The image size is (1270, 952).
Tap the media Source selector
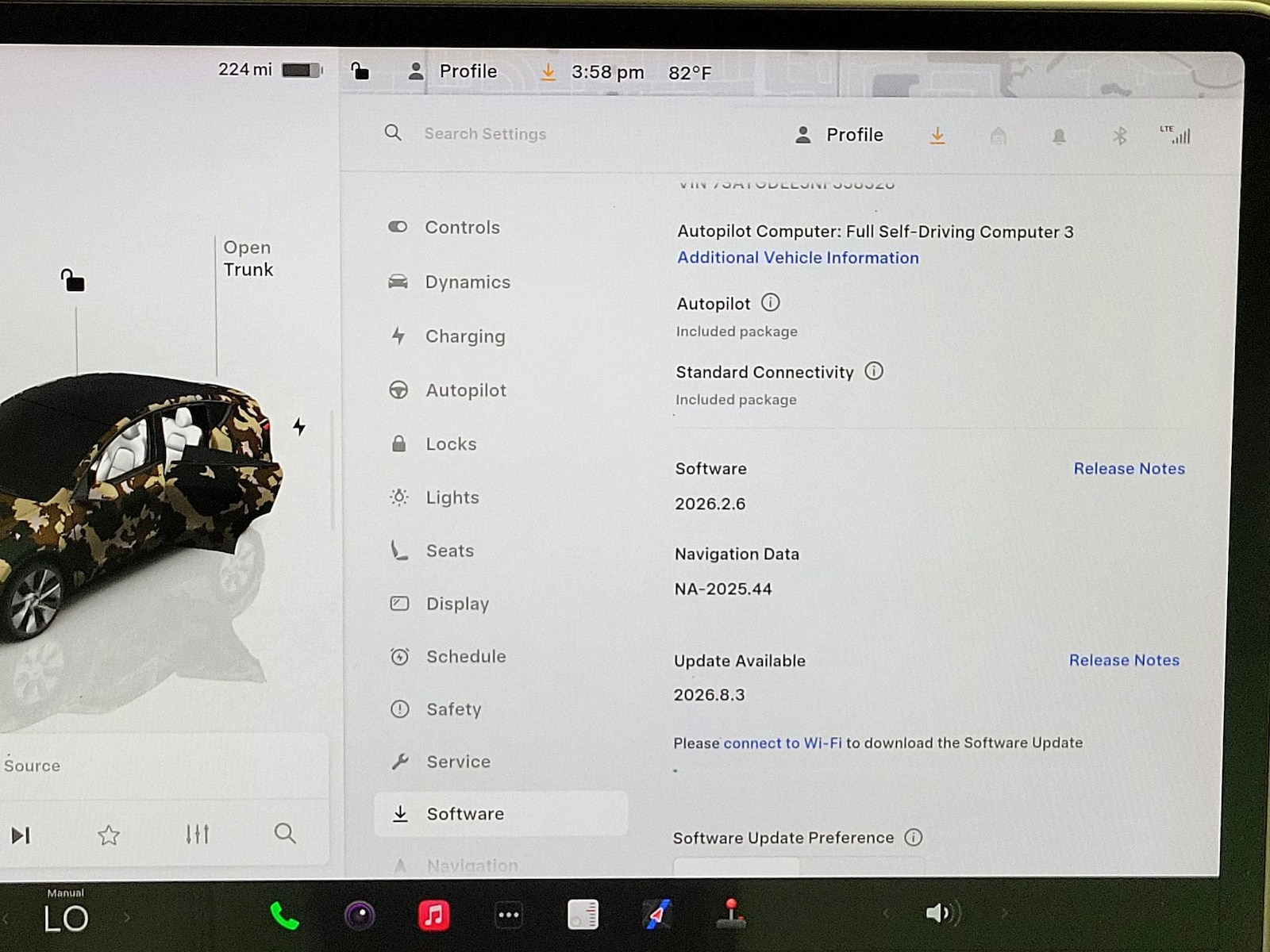point(32,766)
